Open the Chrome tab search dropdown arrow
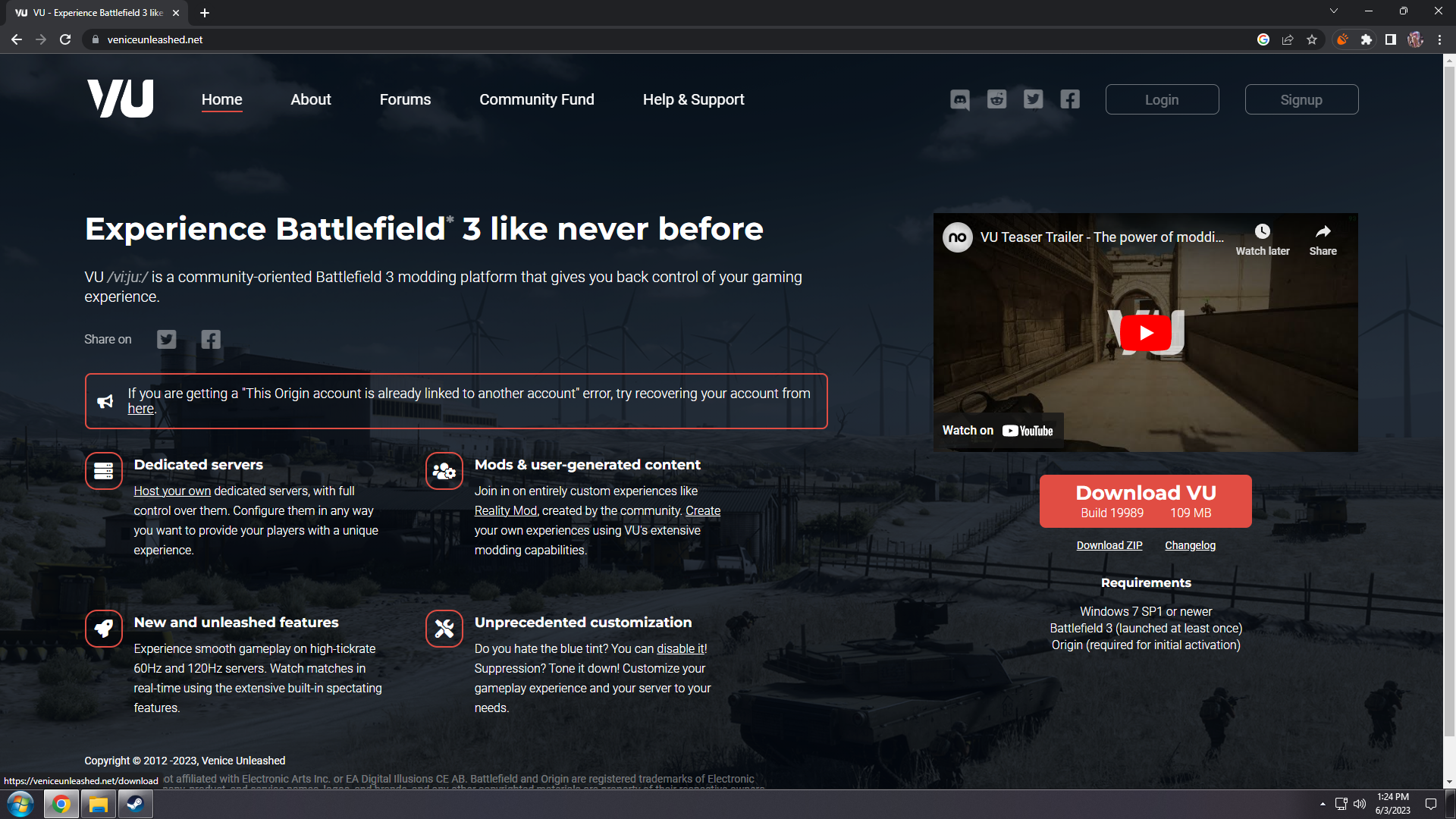This screenshot has width=1456, height=819. click(1334, 11)
